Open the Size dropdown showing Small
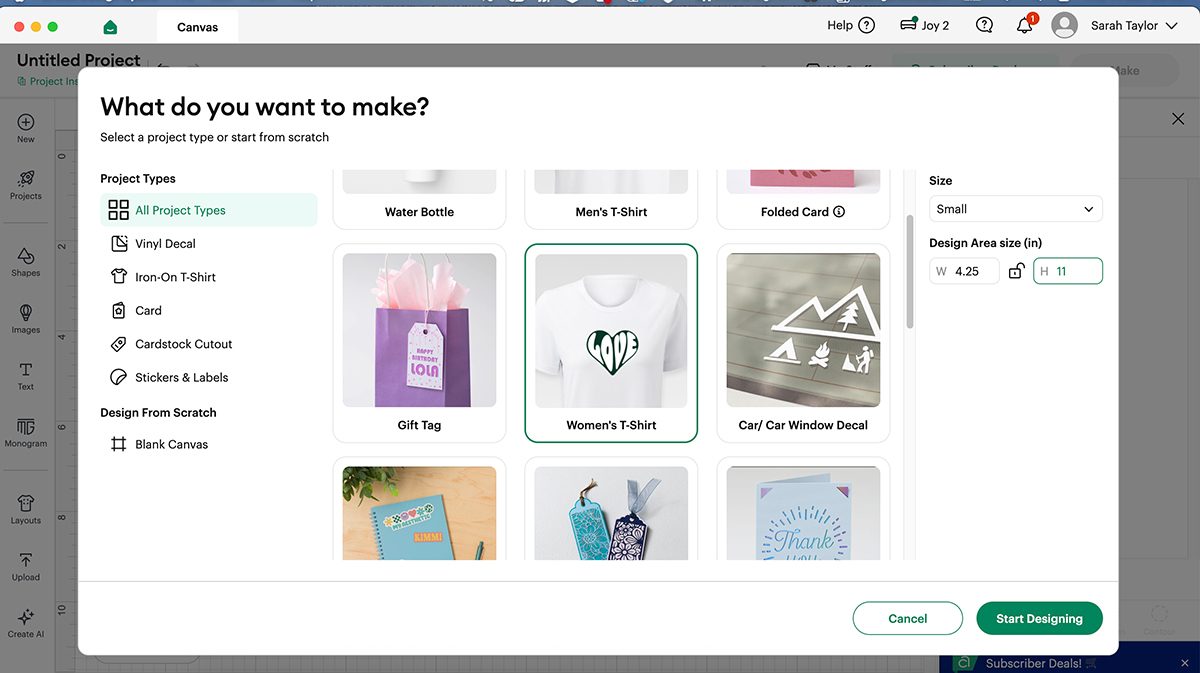 pos(1015,209)
